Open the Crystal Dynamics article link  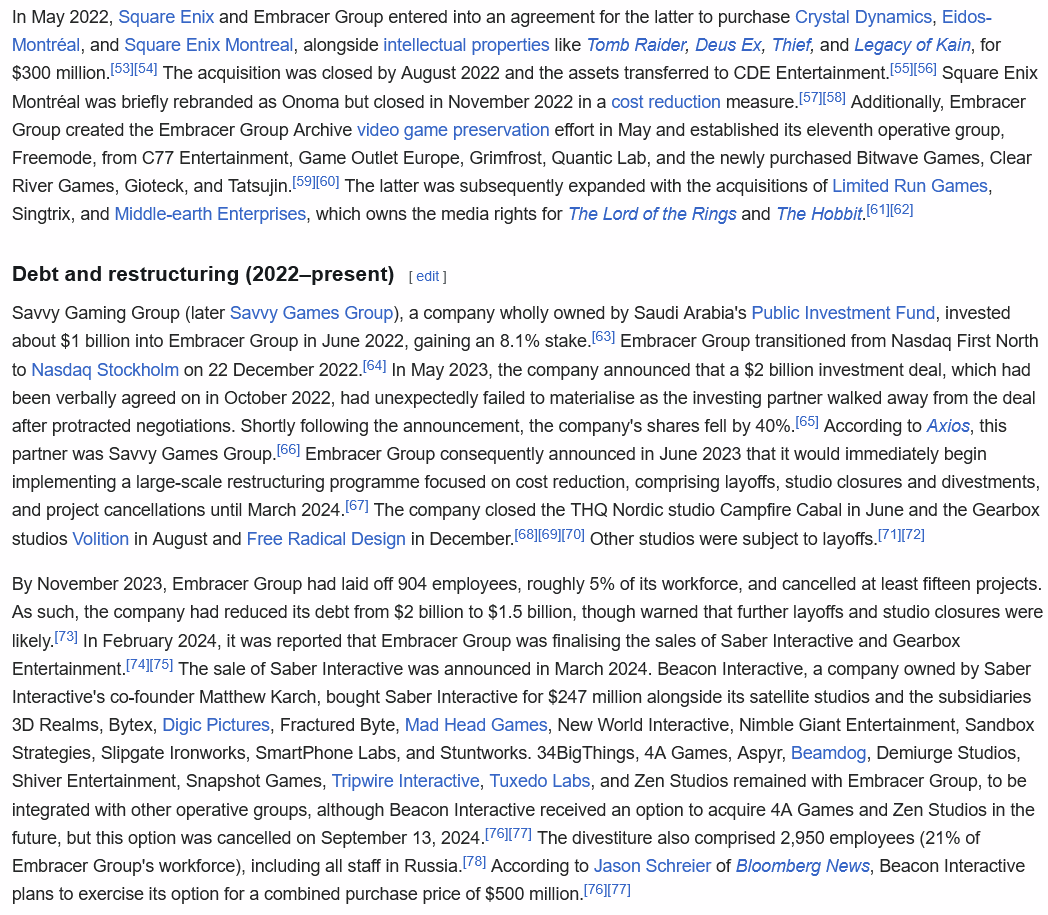(863, 17)
